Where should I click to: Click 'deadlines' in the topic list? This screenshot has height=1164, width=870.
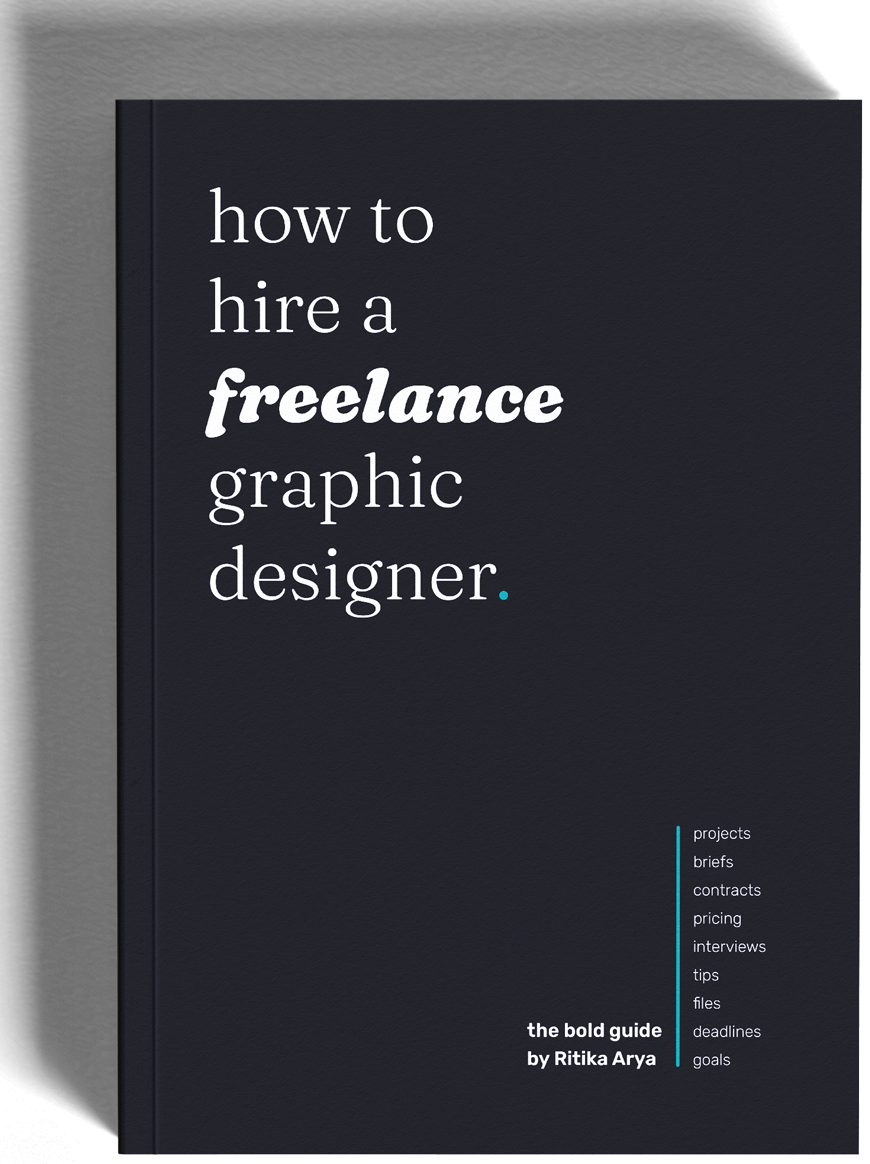tap(727, 1031)
